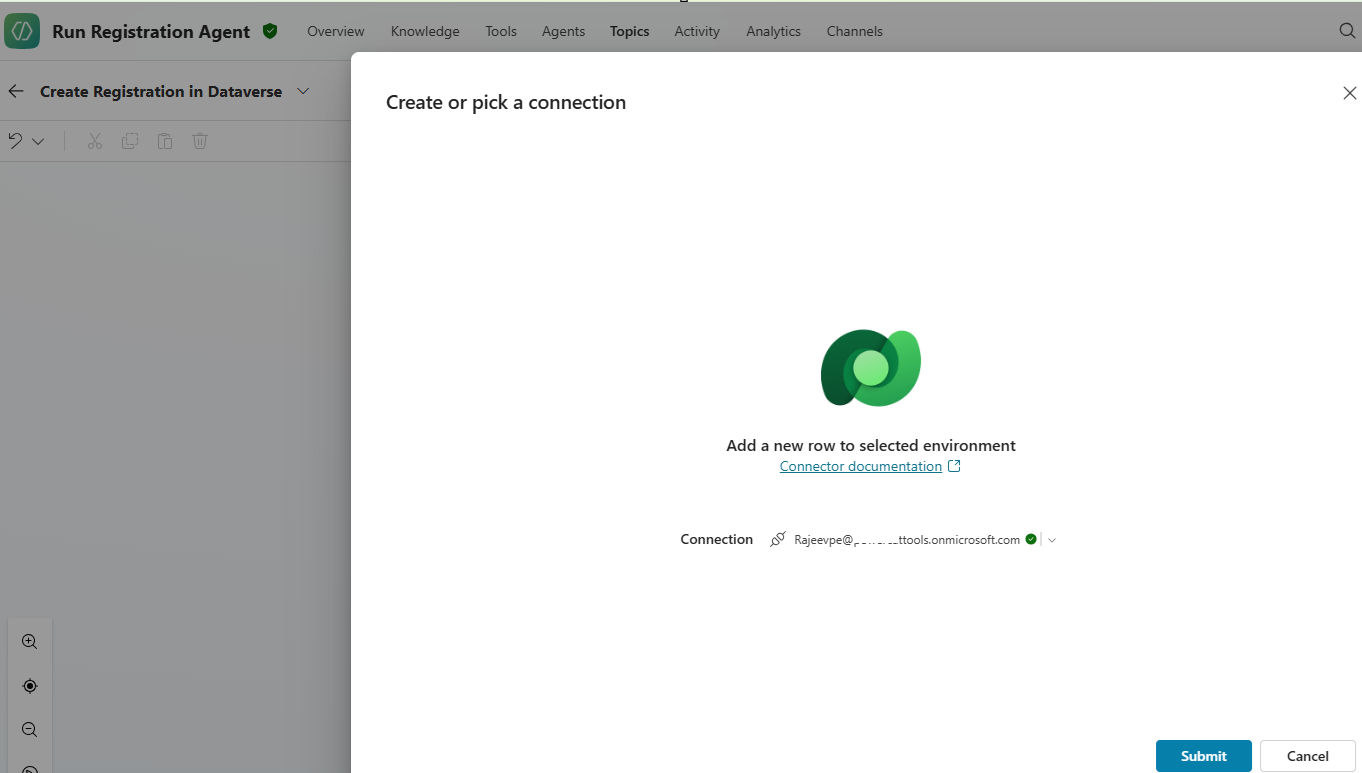Screen dimensions: 1362x773
Task: Click the cut scissors icon
Action: (x=95, y=141)
